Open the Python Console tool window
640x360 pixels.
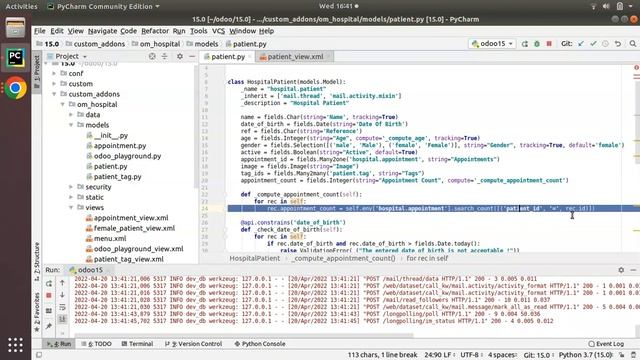260,344
